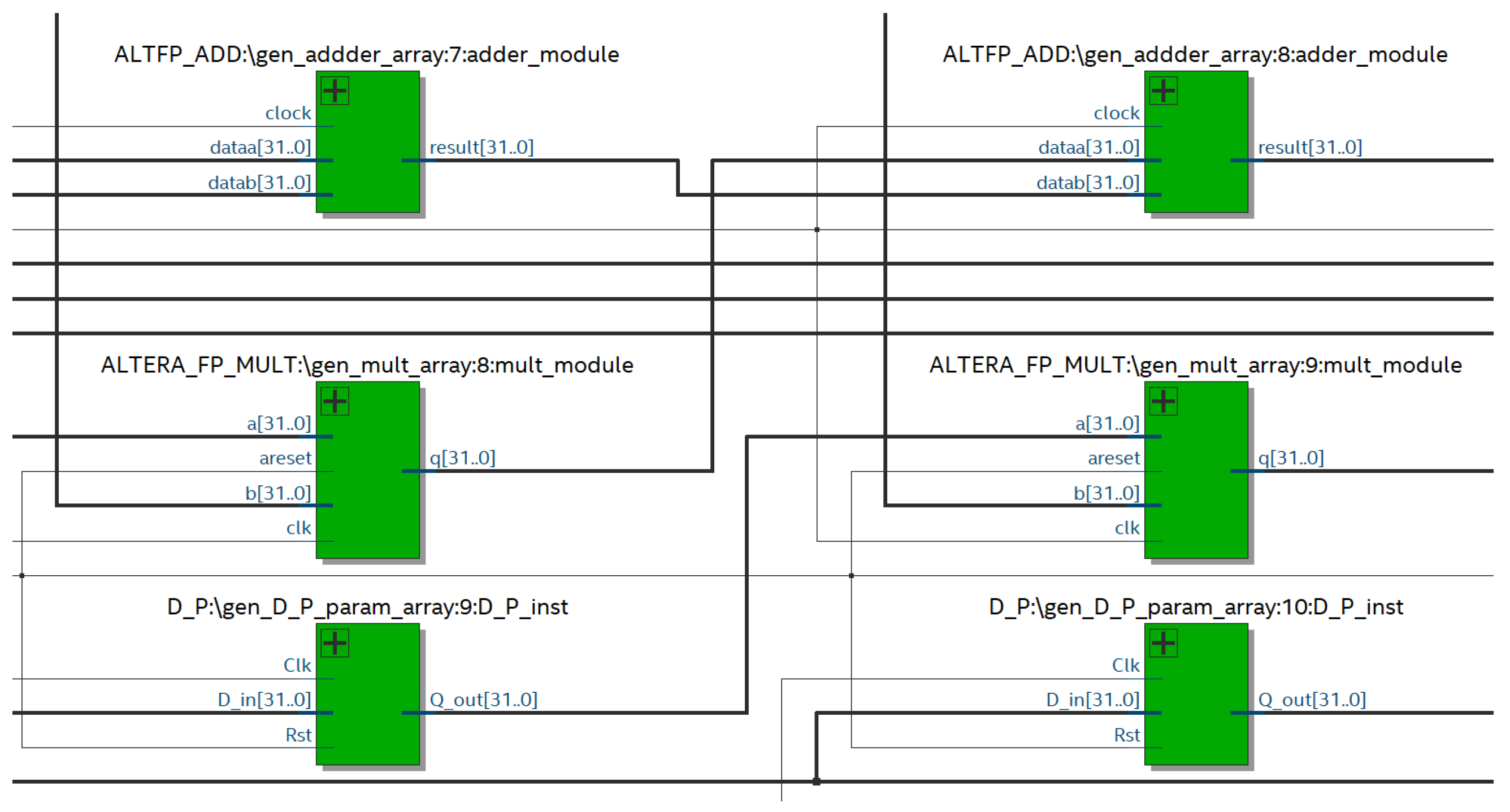
Task: Click Clk port on D_P_inst 10
Action: point(1126,666)
